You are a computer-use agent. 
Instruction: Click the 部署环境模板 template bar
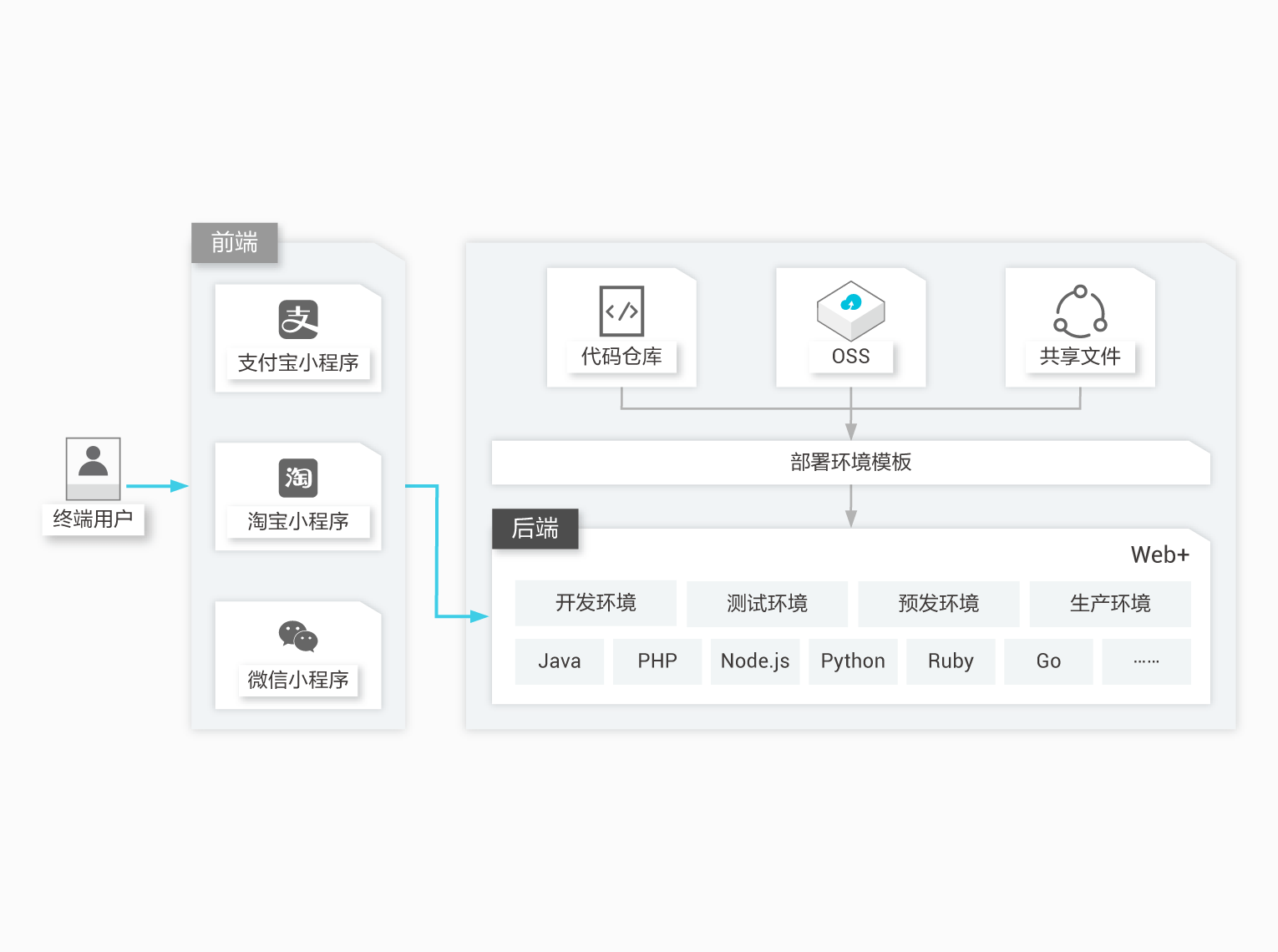(x=850, y=463)
